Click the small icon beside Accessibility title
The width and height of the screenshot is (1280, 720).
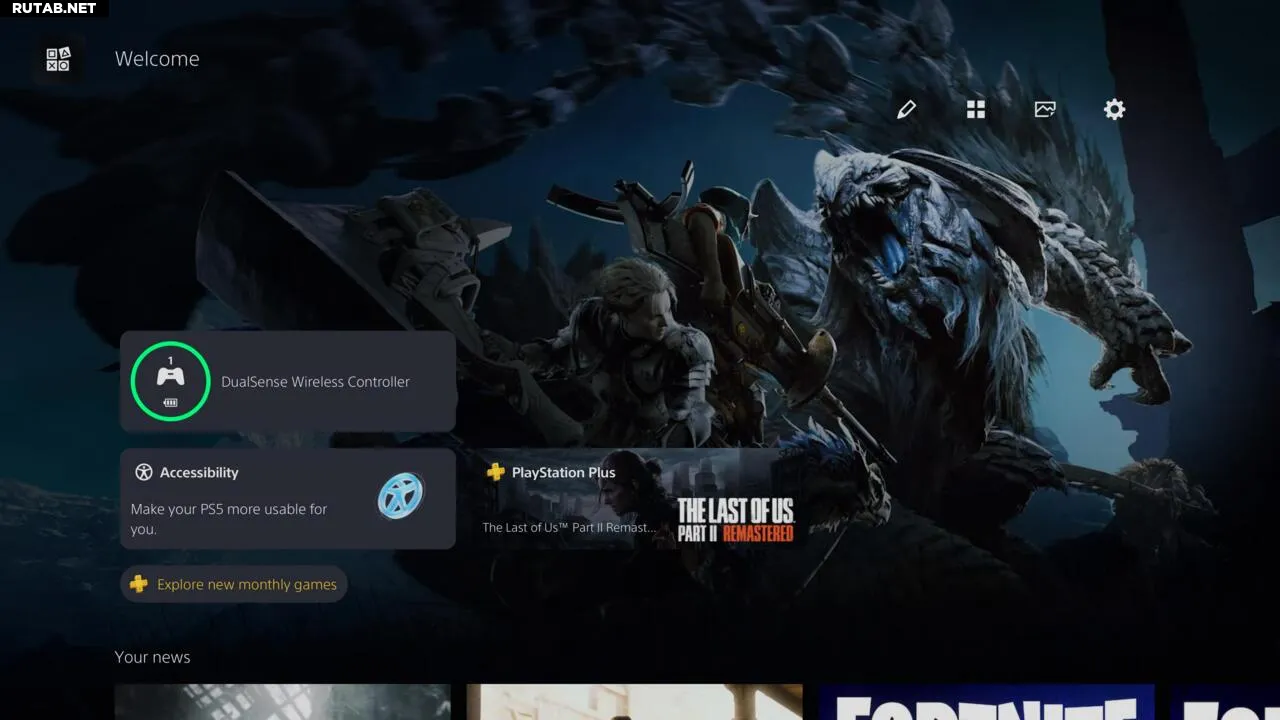tap(144, 473)
